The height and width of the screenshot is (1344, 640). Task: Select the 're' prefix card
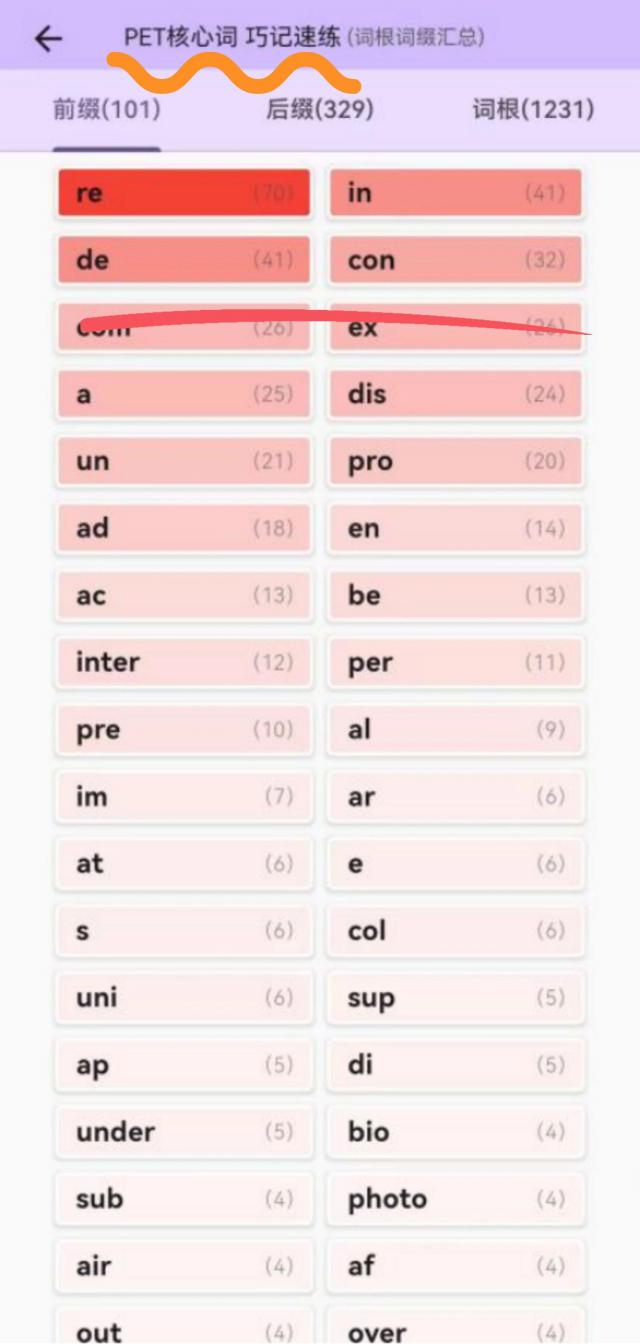[184, 193]
